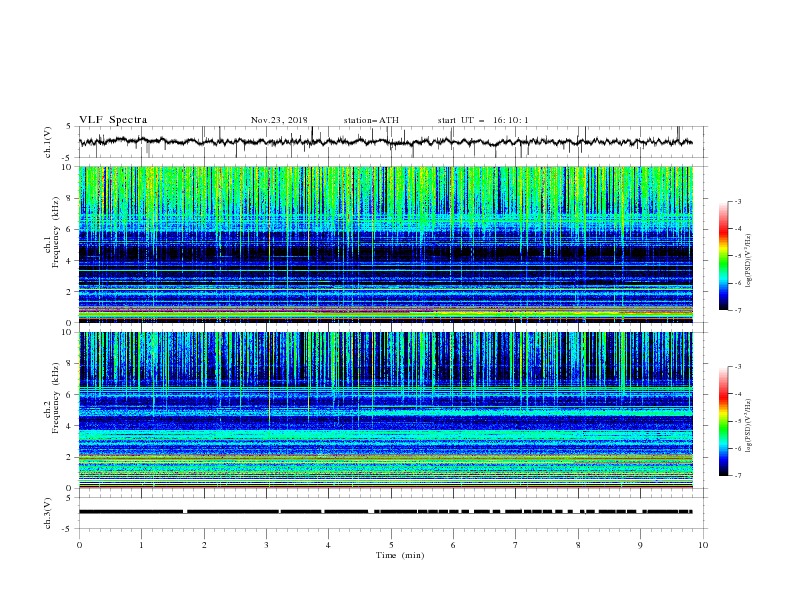Click inside the ch.2 frequency spectrogram
The width and height of the screenshot is (792, 612).
[x=385, y=410]
